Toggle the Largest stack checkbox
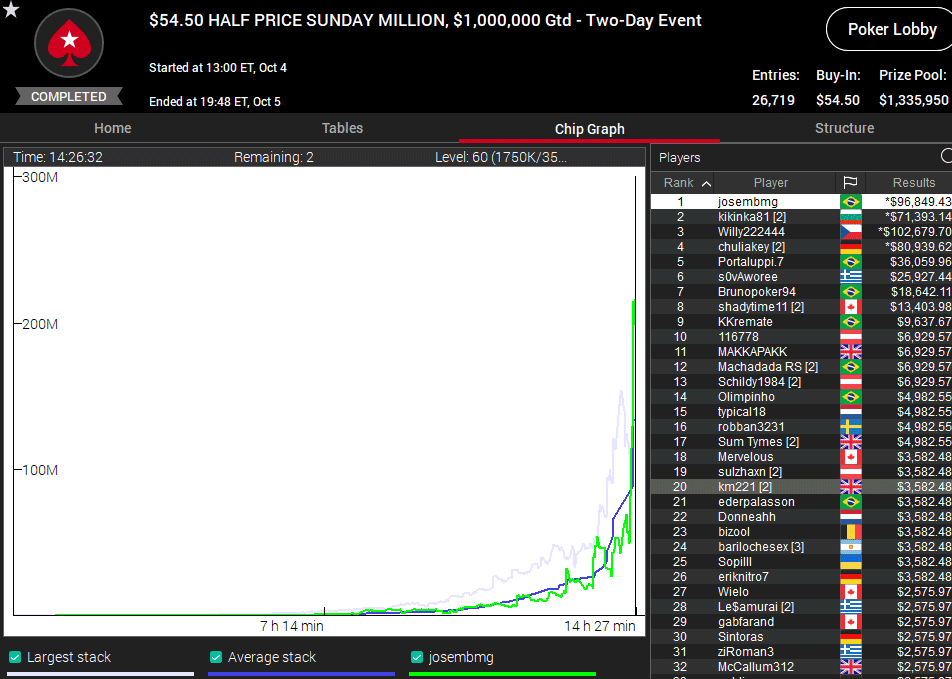This screenshot has width=952, height=679. pyautogui.click(x=15, y=657)
